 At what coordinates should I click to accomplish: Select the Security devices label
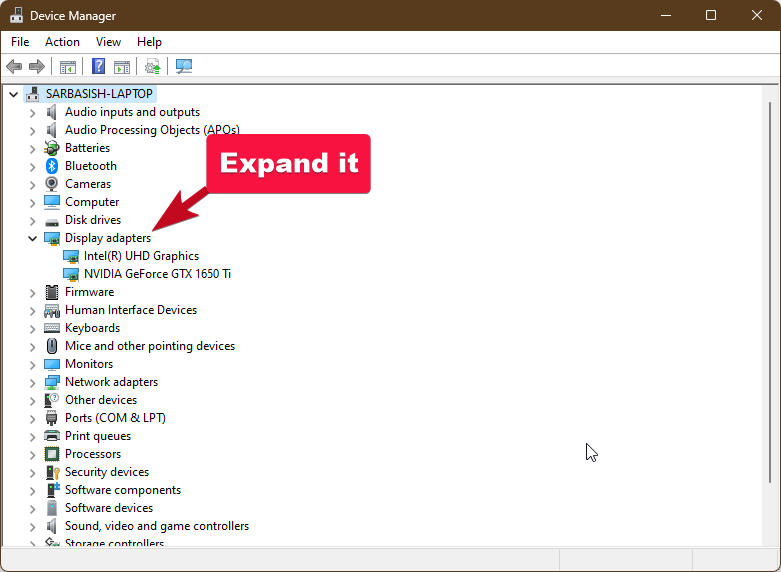click(x=107, y=472)
